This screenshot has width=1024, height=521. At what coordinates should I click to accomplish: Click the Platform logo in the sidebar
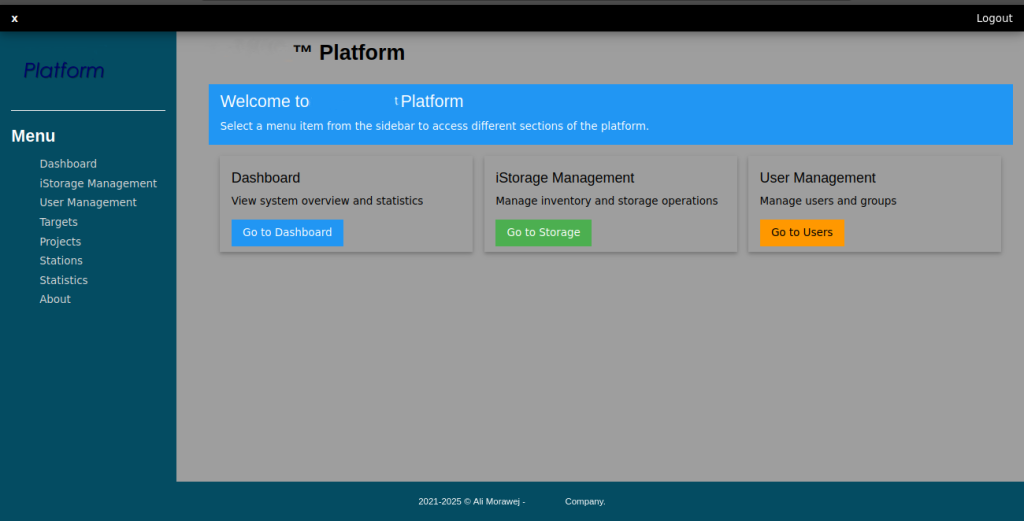[x=64, y=70]
